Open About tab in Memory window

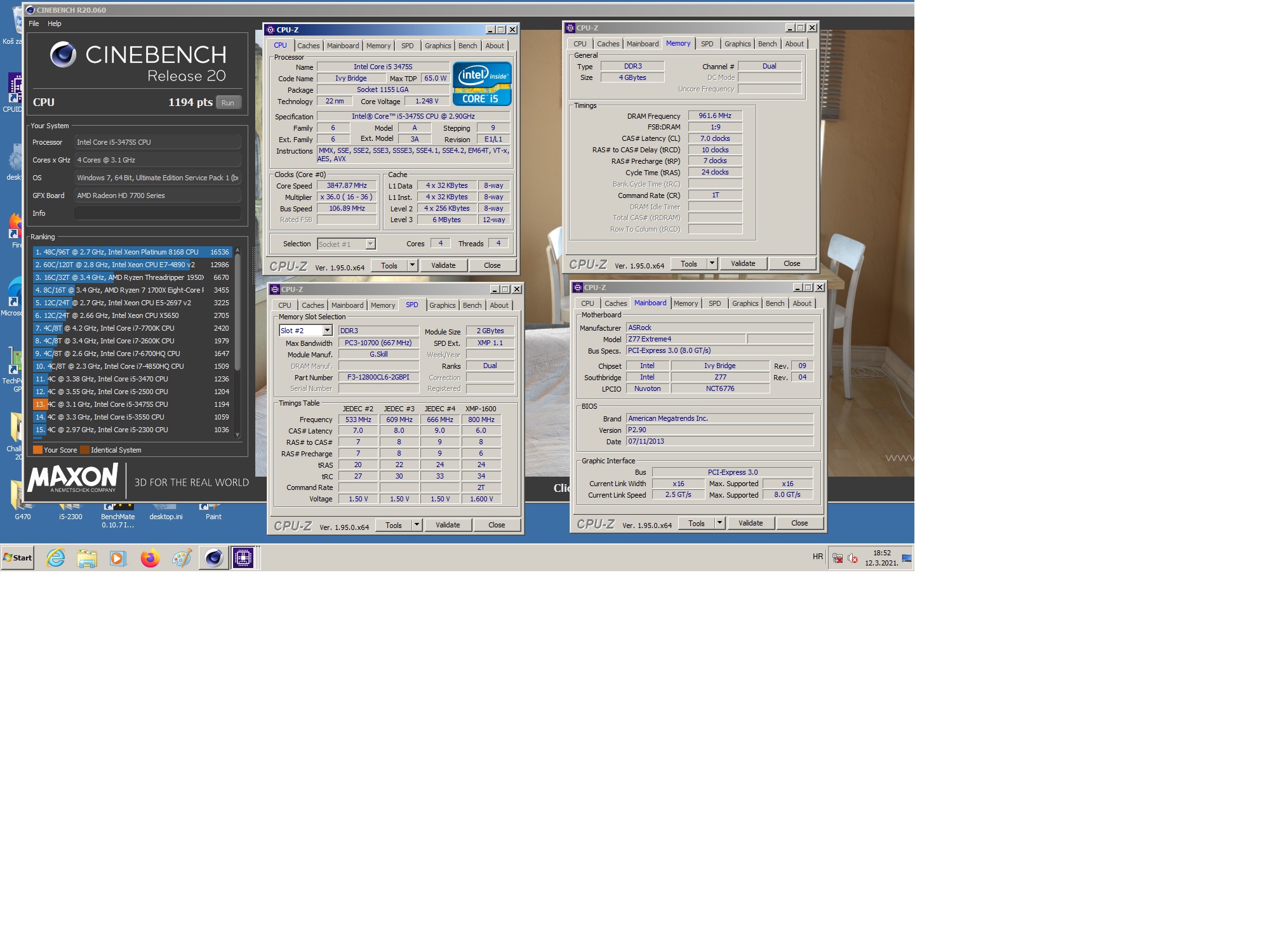pyautogui.click(x=794, y=44)
